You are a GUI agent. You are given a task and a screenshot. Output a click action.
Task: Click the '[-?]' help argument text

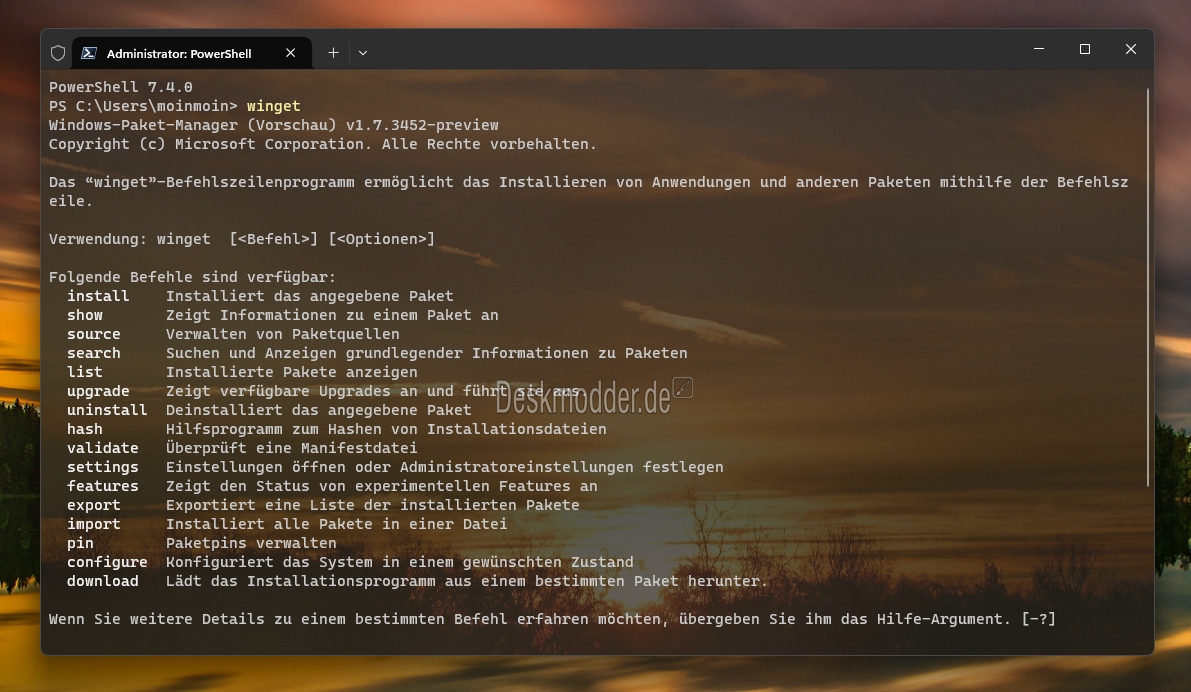[x=1038, y=619]
